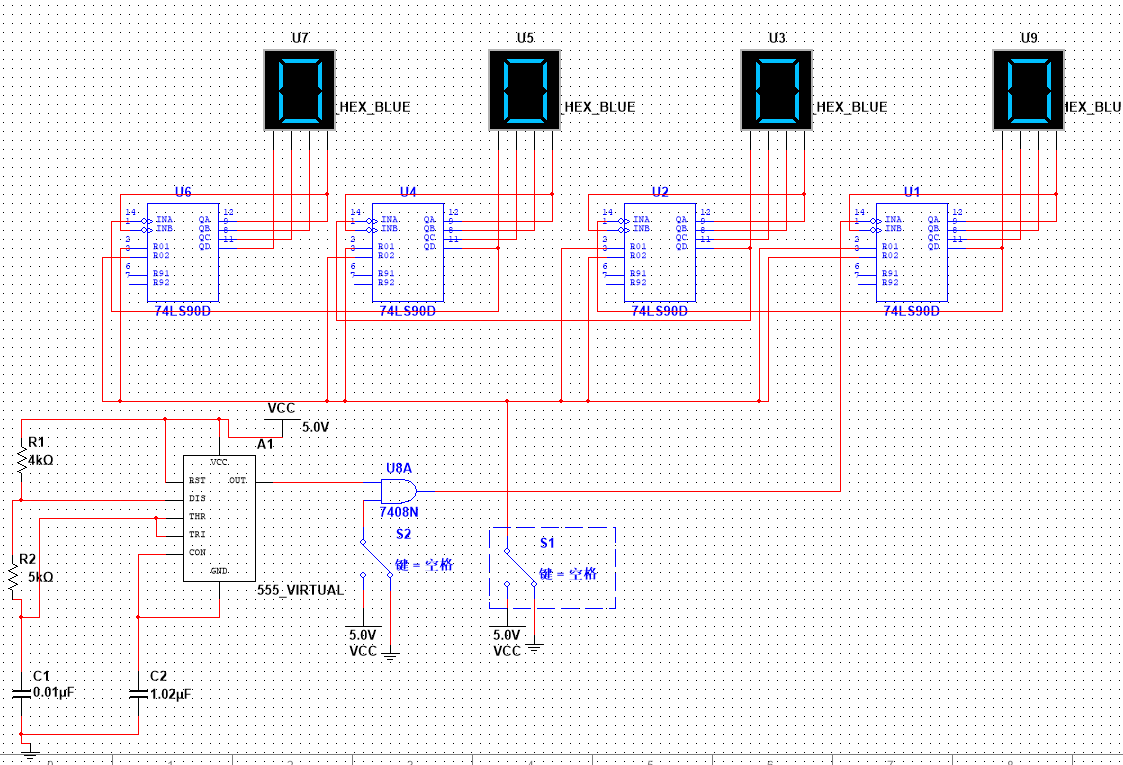Toggle switch S2
1123x765 pixels.
pyautogui.click(x=377, y=558)
